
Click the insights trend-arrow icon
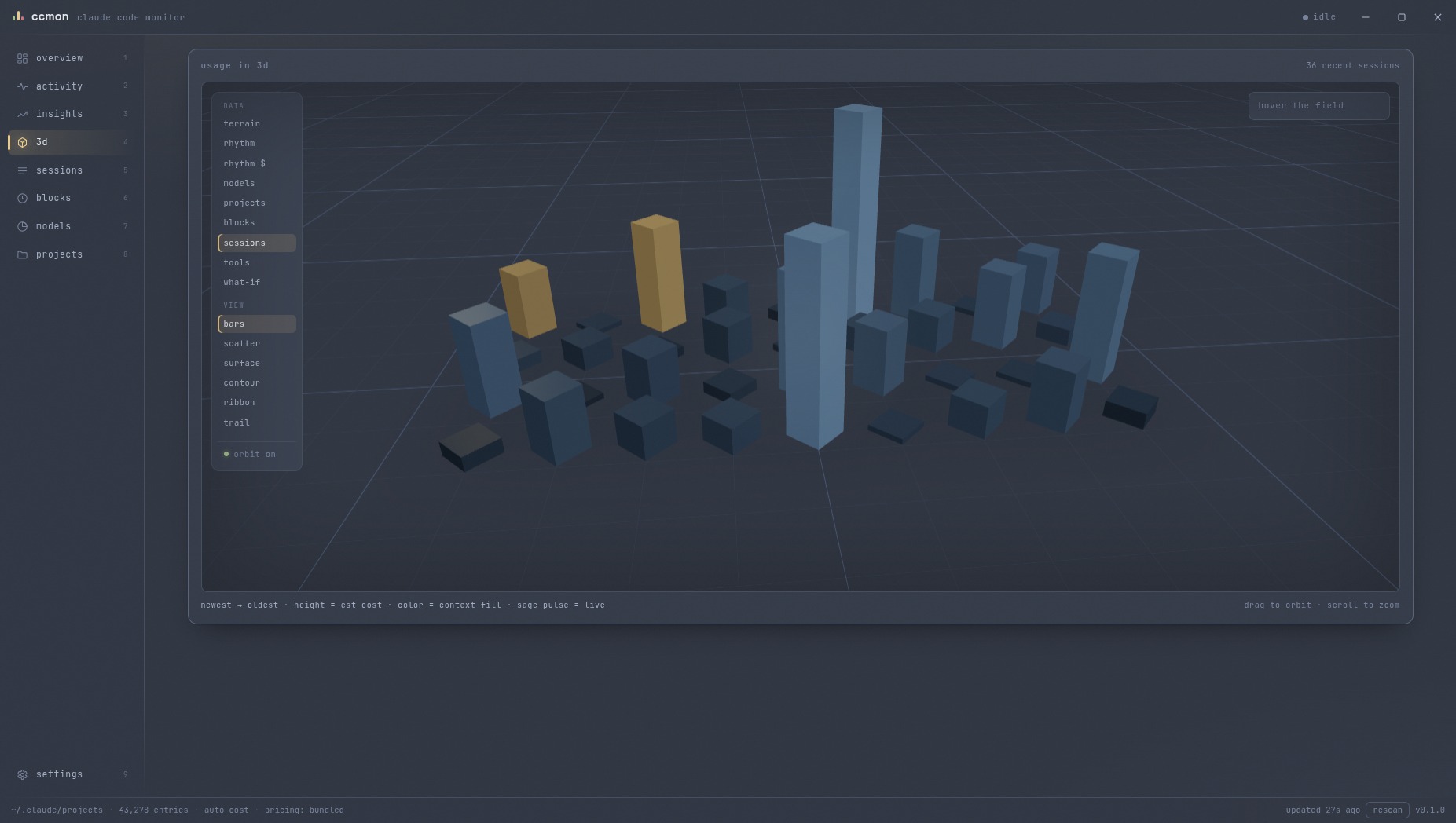(22, 114)
